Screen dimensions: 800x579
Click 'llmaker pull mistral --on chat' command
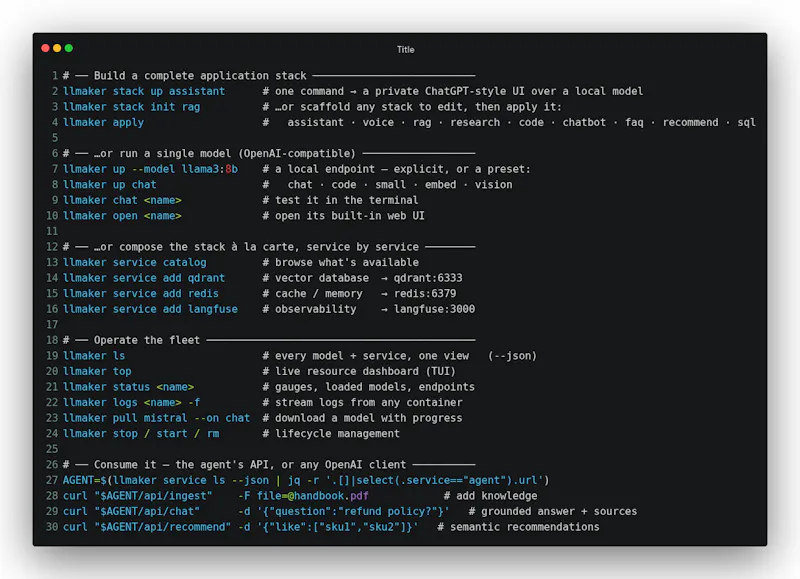tap(157, 418)
